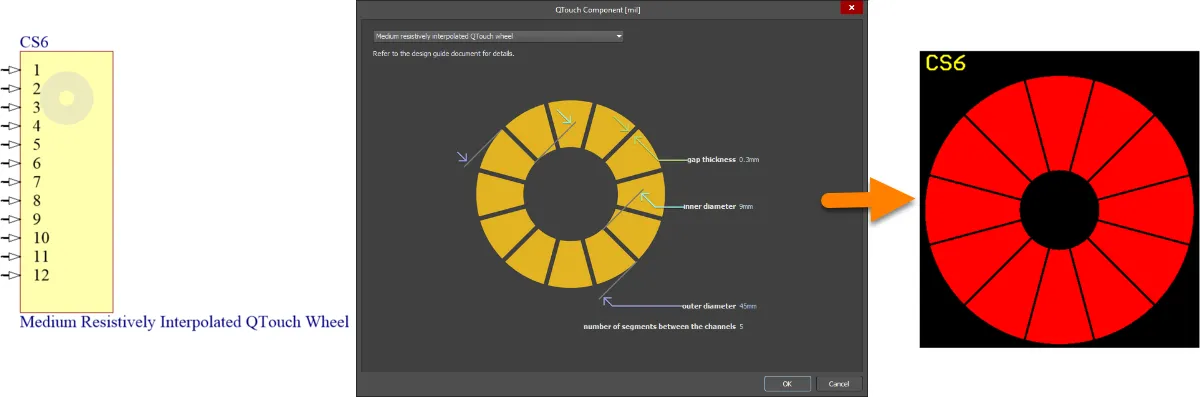Select pin 3 on the CS6 symbol
This screenshot has height=398, width=1200.
point(20,107)
